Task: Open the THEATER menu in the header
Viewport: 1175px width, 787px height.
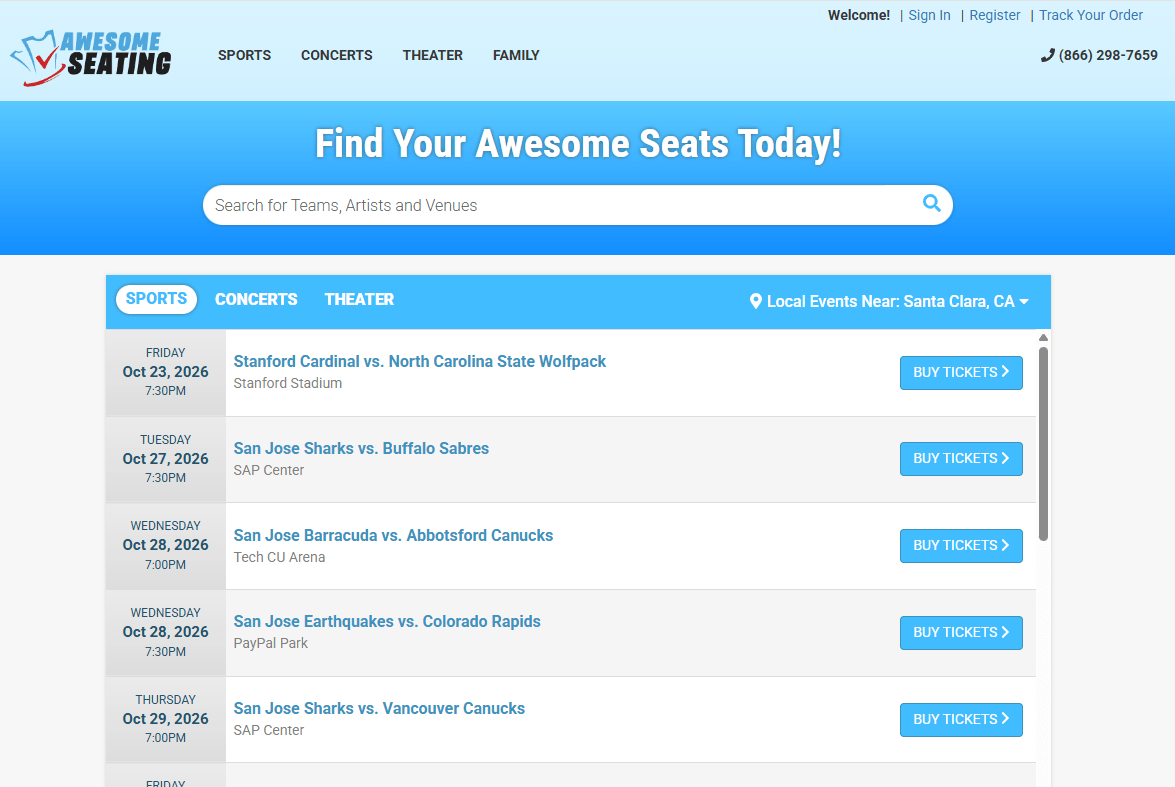Action: coord(432,55)
